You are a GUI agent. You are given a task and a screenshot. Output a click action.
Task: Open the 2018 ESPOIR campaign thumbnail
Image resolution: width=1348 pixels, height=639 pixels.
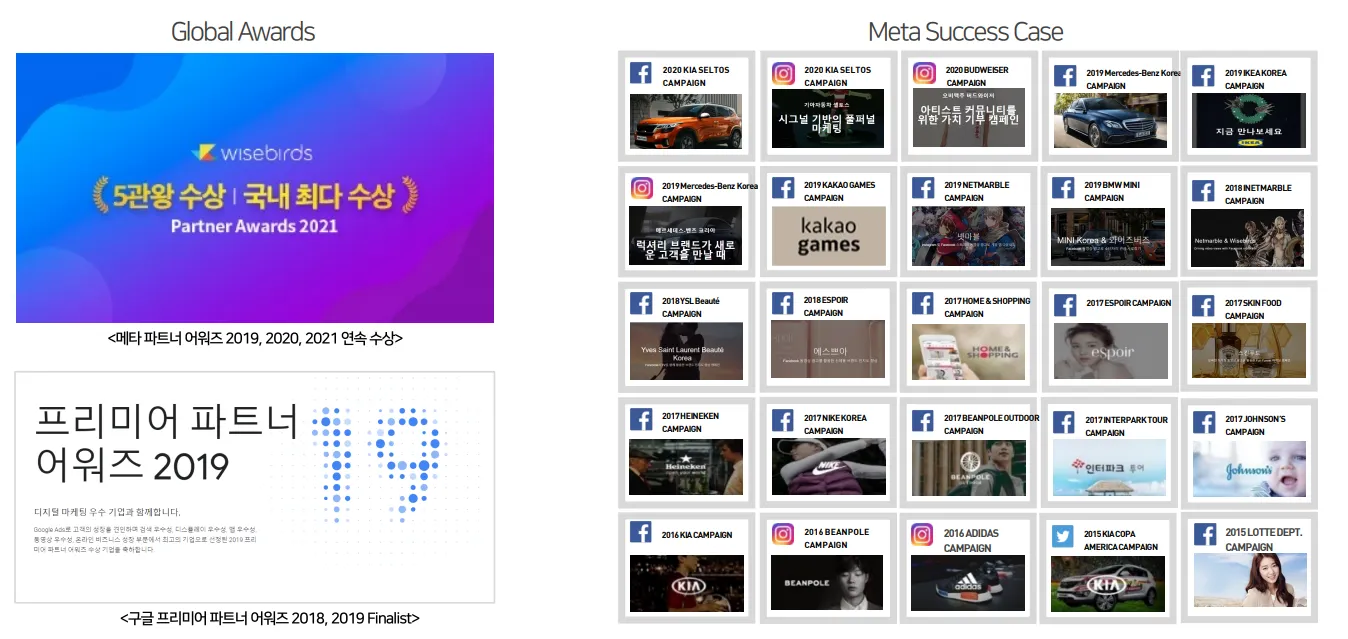point(828,349)
